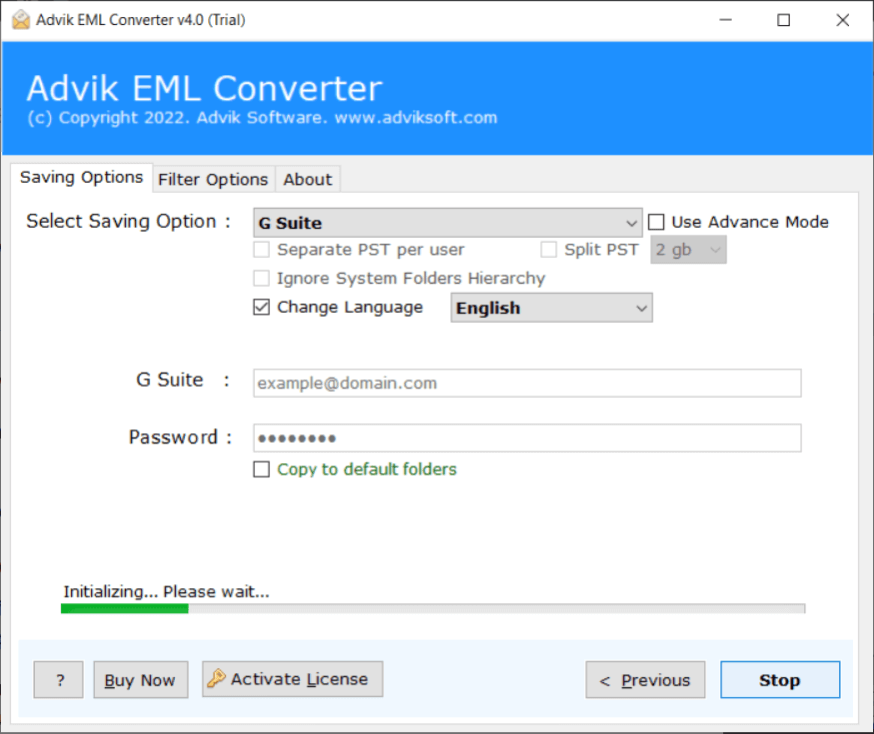Go back with the Previous button
Viewport: 874px width, 734px height.
645,679
